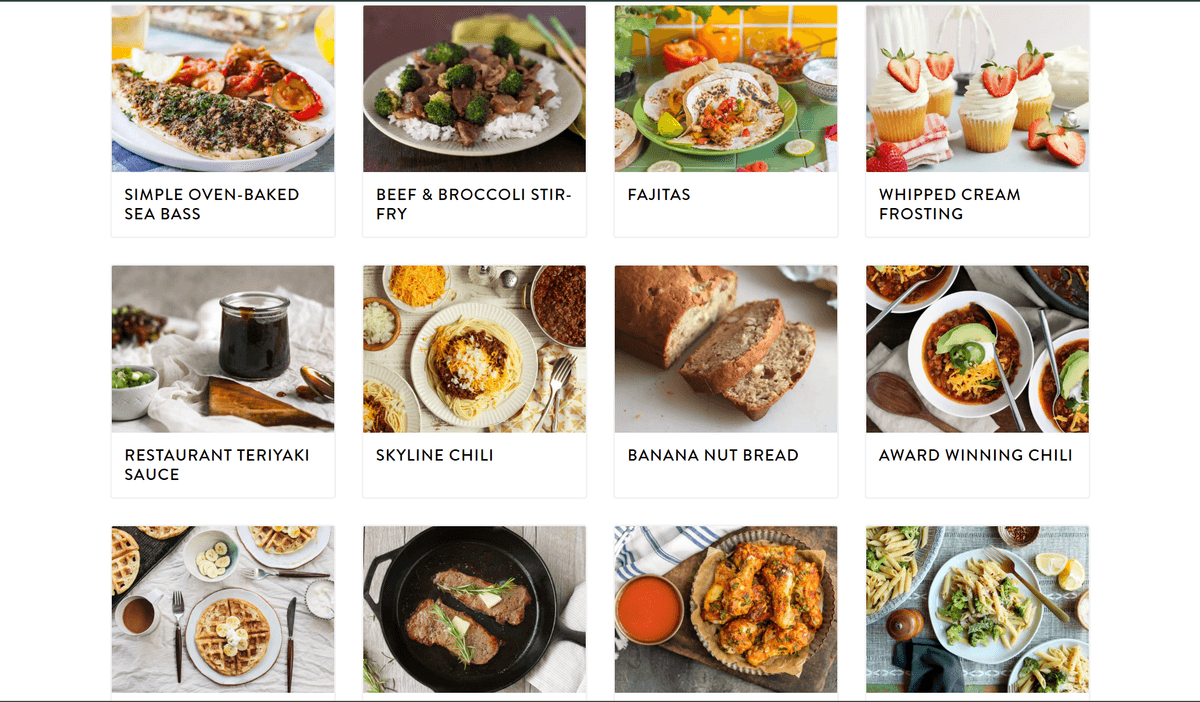Open the Fajitas recipe image
Viewport: 1200px width, 702px height.
coord(726,88)
